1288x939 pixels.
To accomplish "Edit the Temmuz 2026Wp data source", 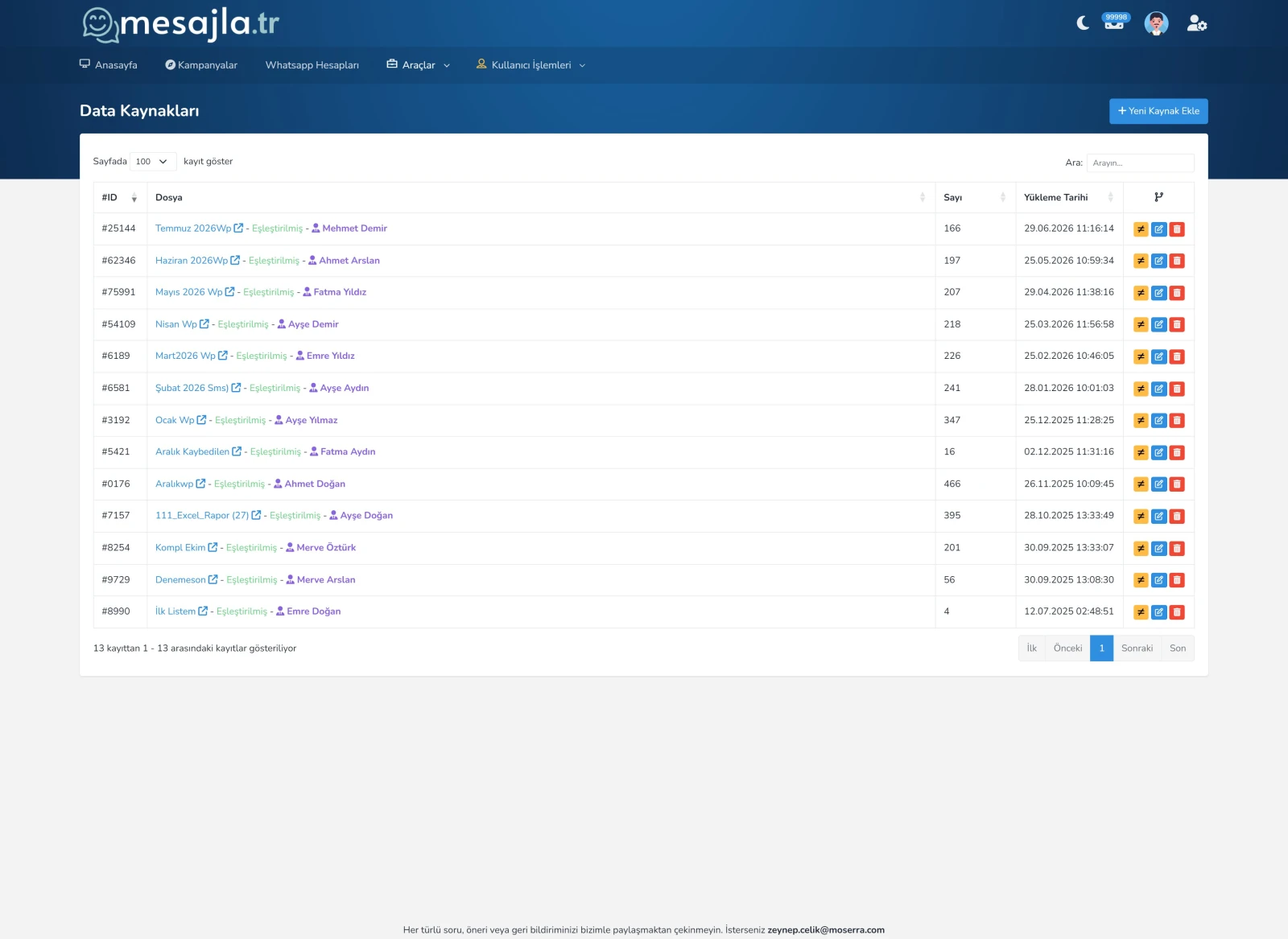I will click(x=1158, y=229).
